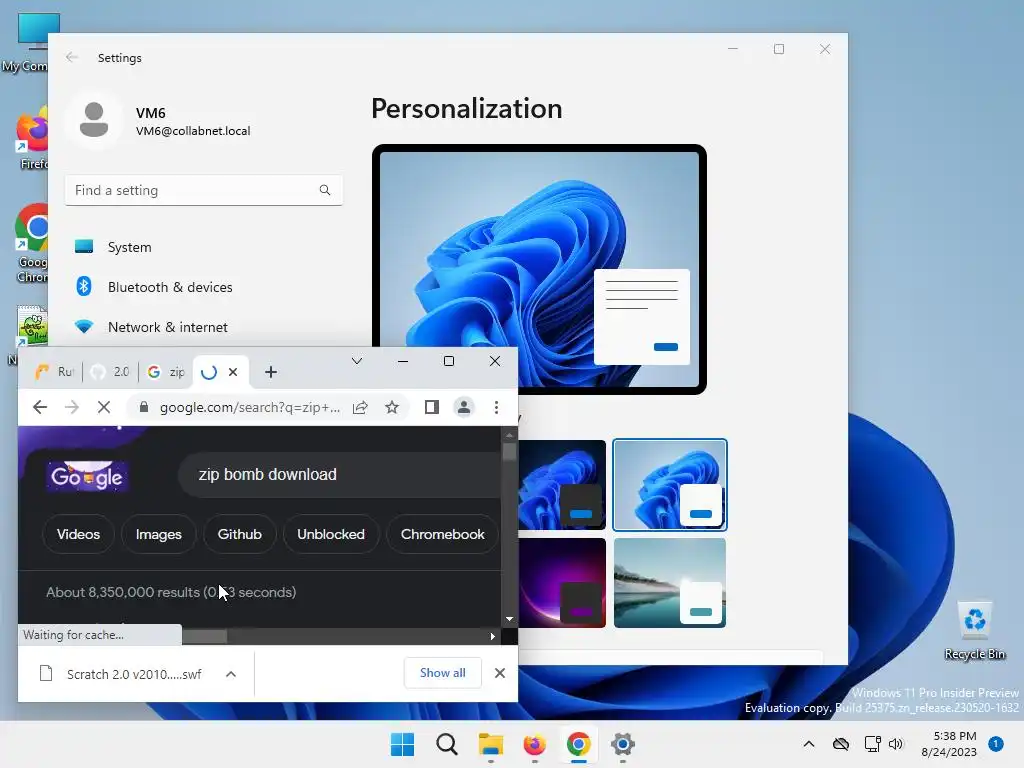This screenshot has width=1024, height=768.
Task: Open a new Chrome tab
Action: pos(271,372)
